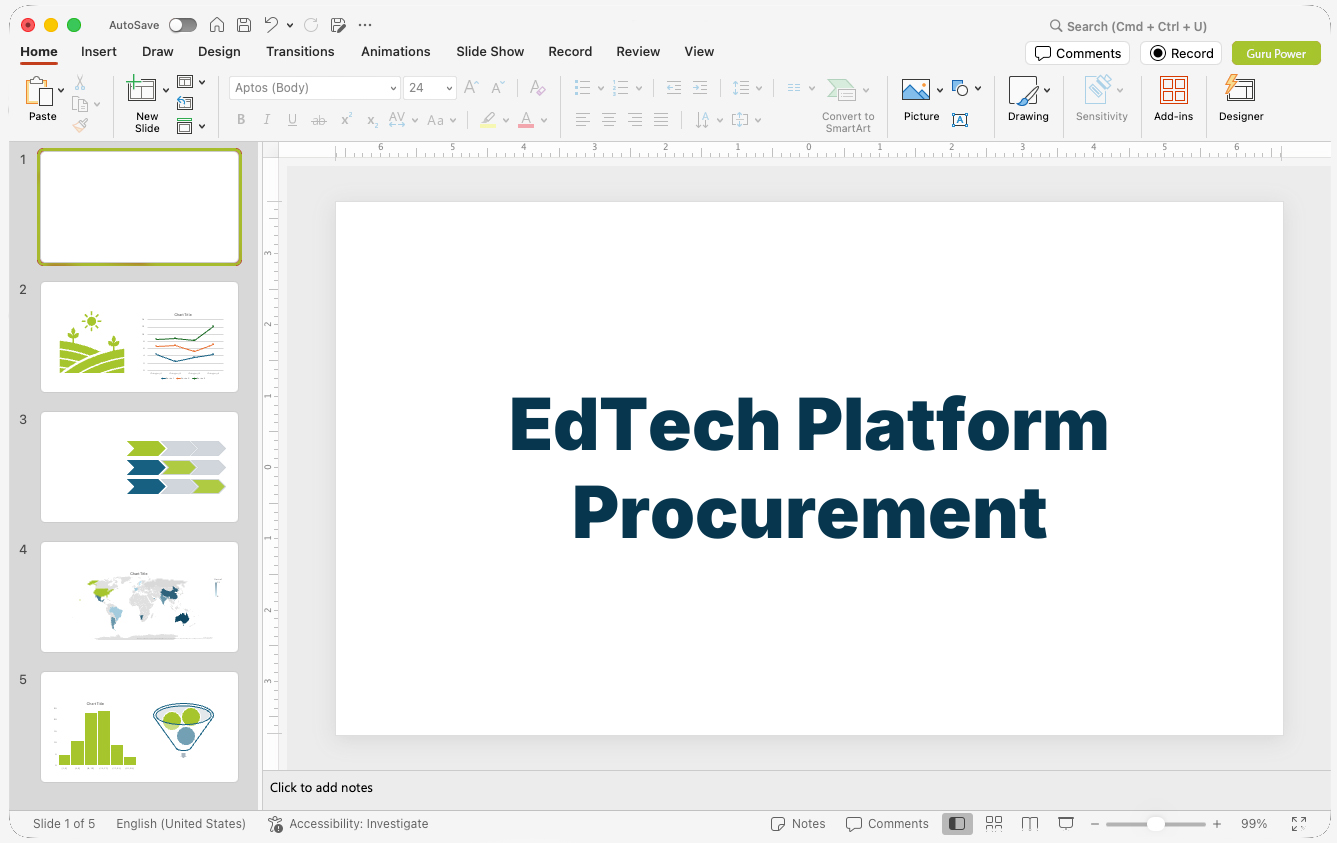1337x843 pixels.
Task: Click the Subscript icon
Action: click(x=372, y=120)
